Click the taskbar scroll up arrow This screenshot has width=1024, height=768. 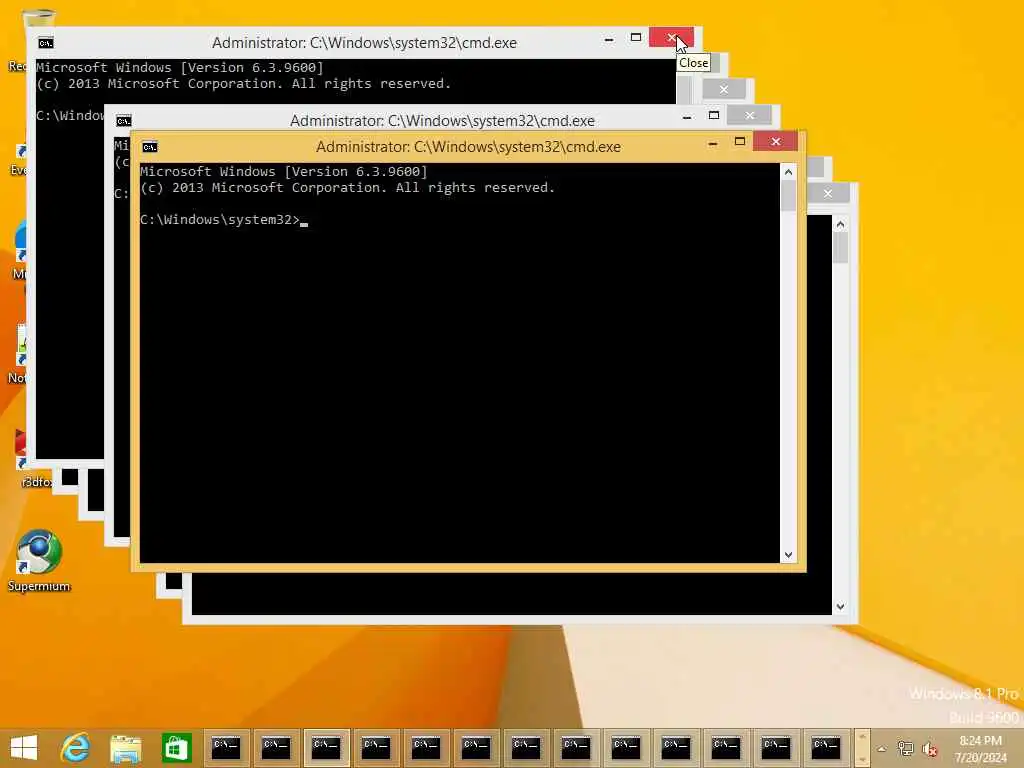[x=862, y=737]
